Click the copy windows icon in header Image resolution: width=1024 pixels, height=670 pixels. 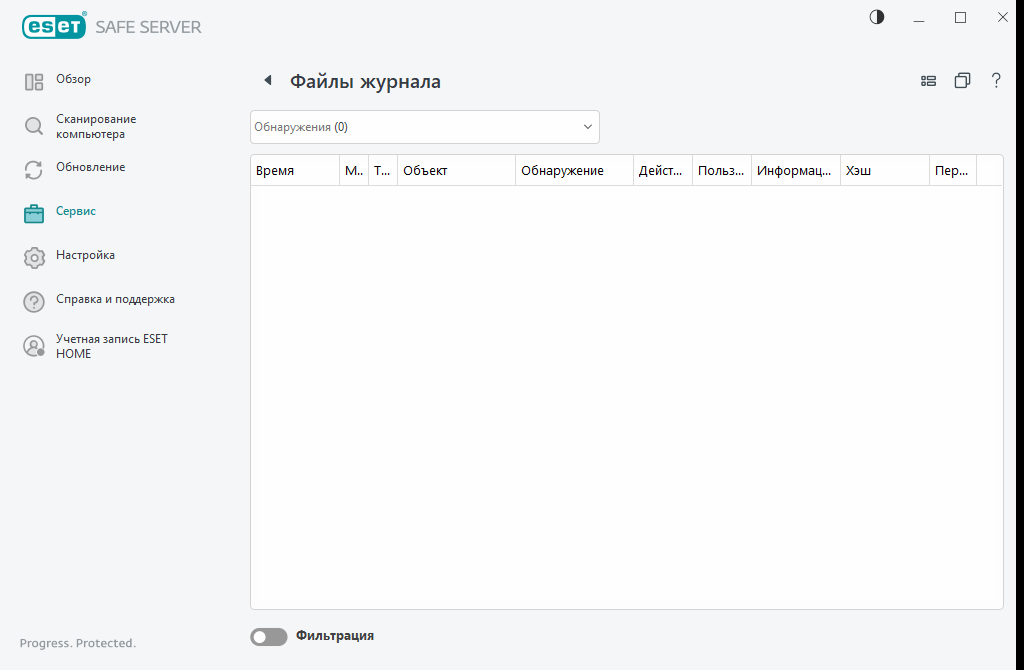[962, 80]
